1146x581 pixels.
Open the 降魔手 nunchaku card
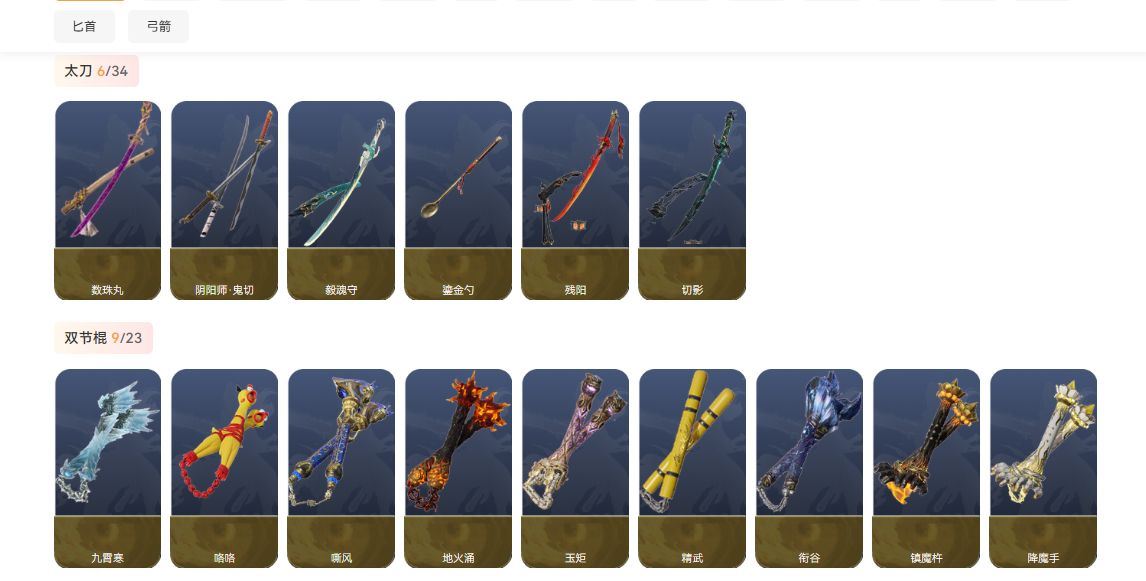(x=1043, y=468)
